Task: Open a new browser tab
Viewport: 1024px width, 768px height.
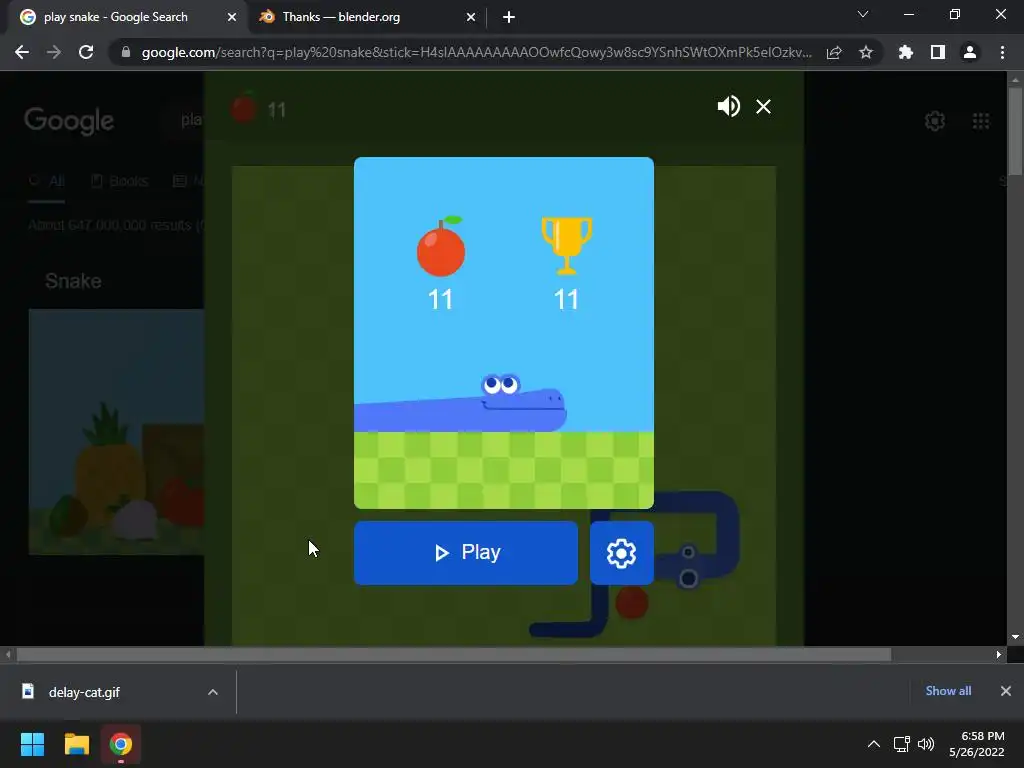Action: pos(509,17)
